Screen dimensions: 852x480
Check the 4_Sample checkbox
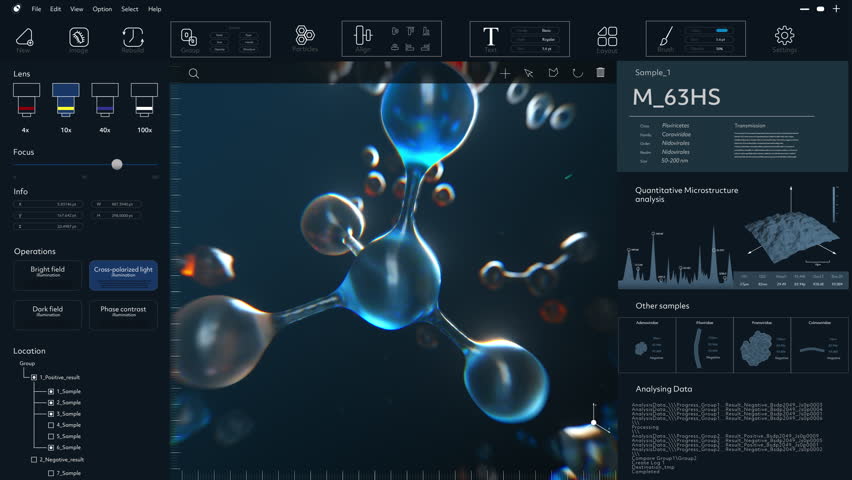tap(51, 425)
